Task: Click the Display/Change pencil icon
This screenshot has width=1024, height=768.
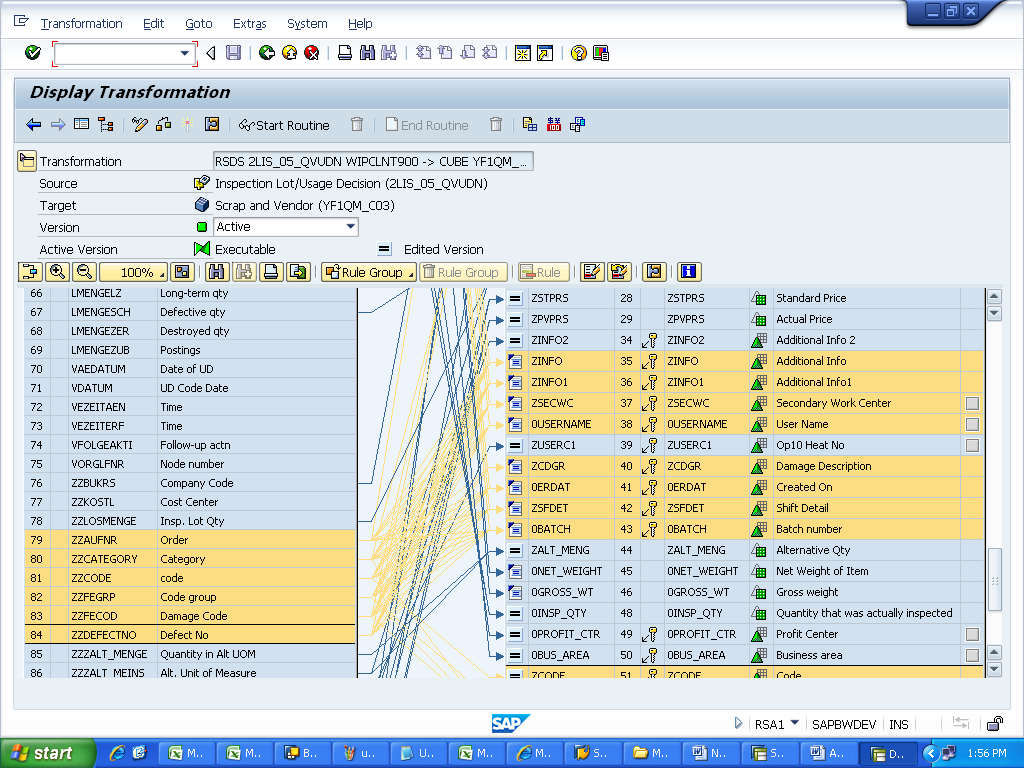Action: (x=139, y=125)
